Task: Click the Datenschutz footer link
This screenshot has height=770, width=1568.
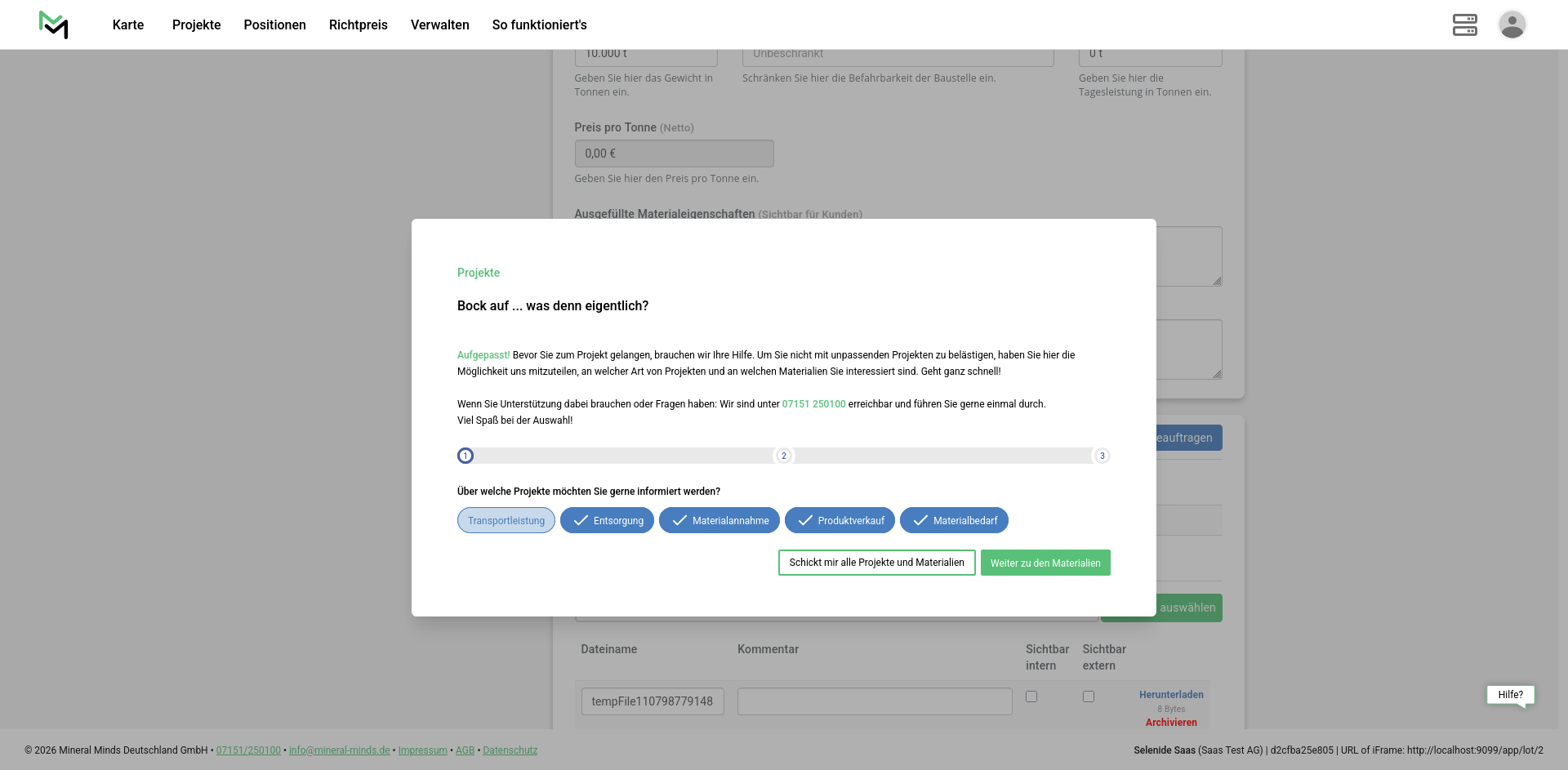Action: [x=510, y=750]
